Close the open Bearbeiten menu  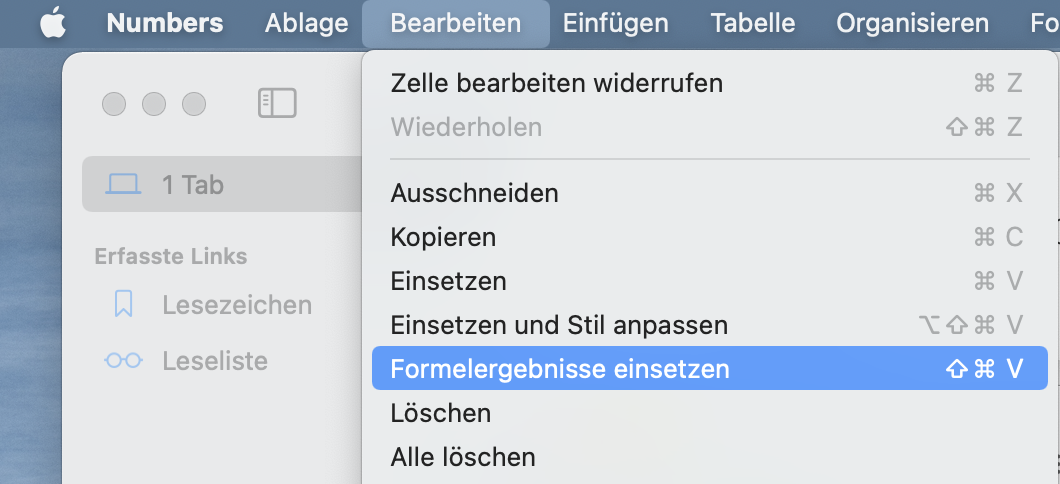(x=455, y=23)
